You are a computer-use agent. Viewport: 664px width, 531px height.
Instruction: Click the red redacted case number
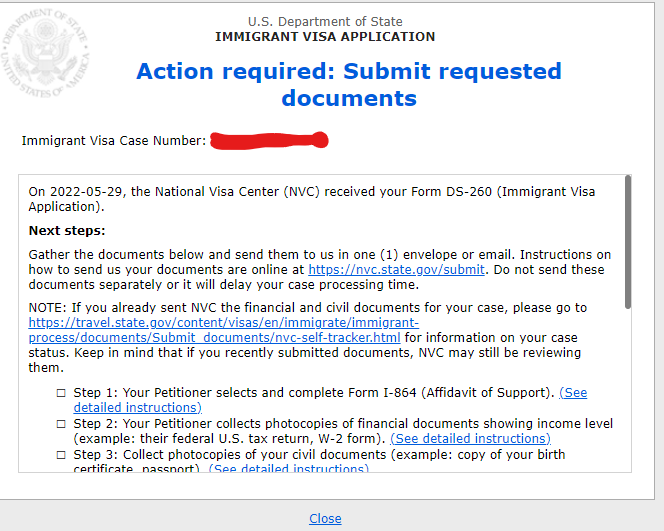[x=269, y=140]
